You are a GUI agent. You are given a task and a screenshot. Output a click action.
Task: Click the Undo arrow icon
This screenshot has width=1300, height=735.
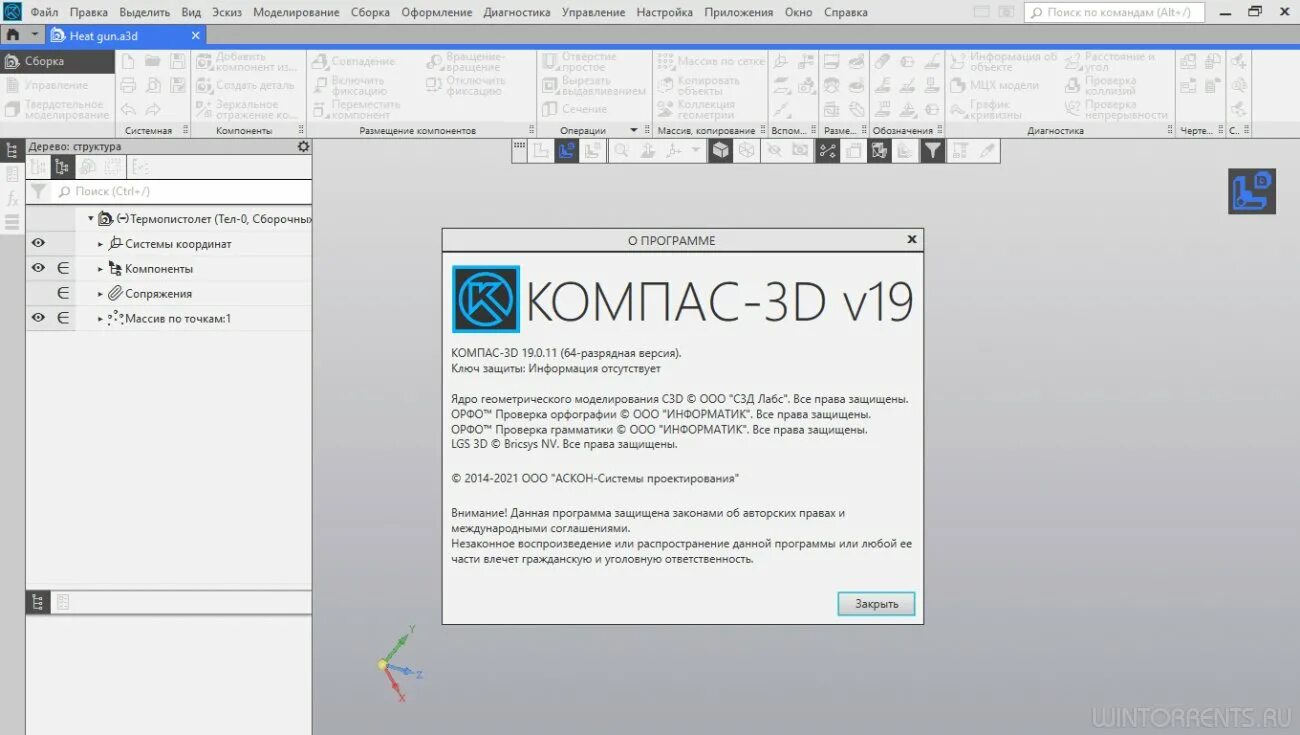click(x=128, y=109)
